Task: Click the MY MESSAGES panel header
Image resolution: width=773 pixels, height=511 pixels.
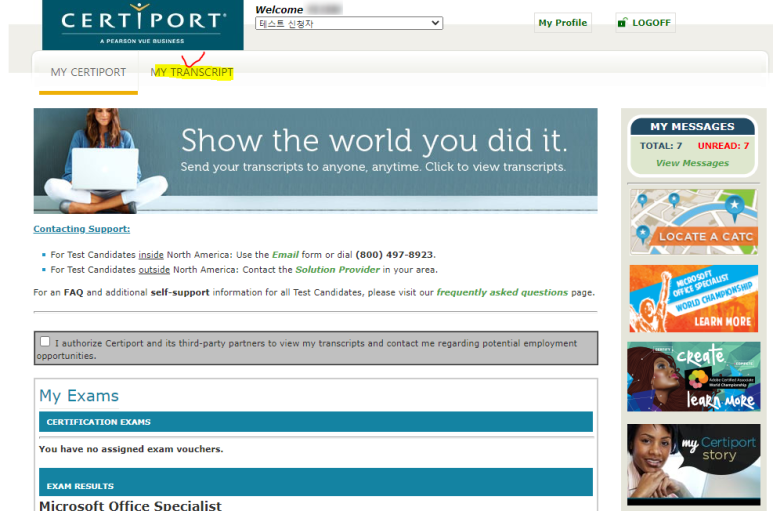Action: tap(692, 127)
